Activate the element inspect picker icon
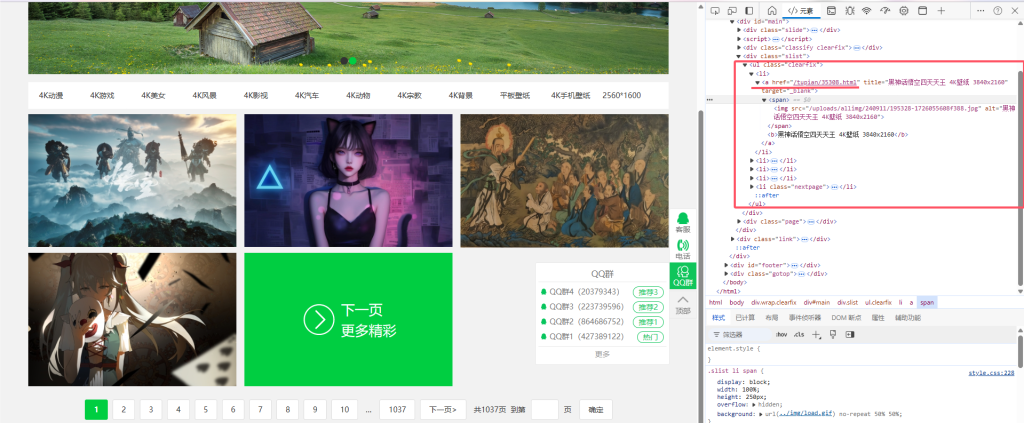 tap(715, 10)
